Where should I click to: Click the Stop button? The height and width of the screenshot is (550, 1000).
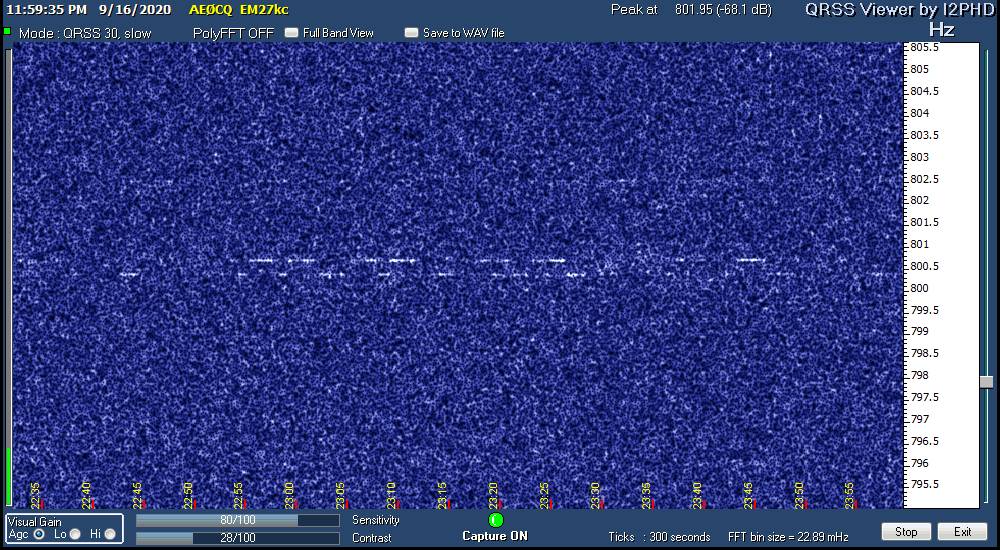tap(906, 531)
